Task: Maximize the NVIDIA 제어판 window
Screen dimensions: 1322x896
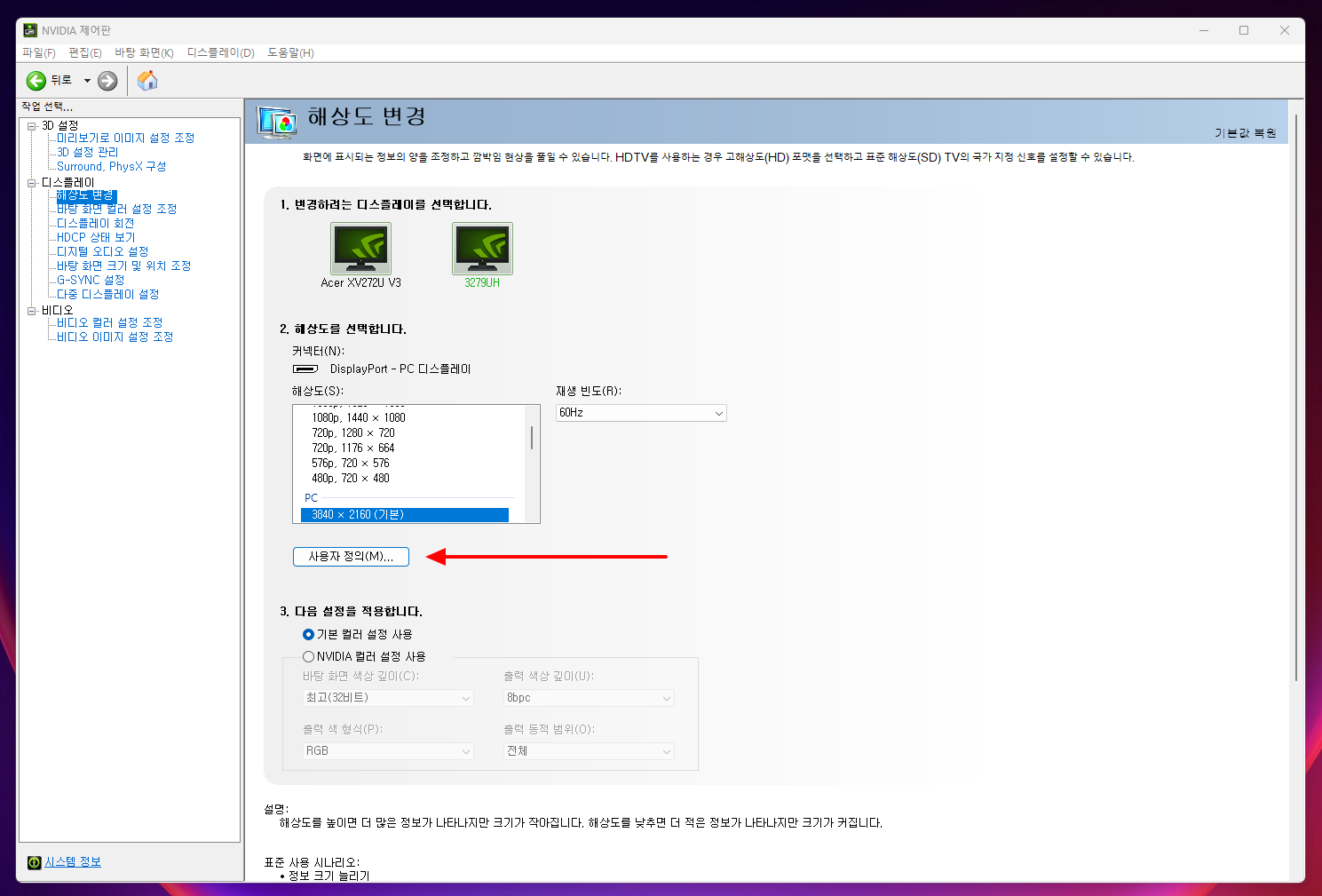Action: tap(1244, 30)
